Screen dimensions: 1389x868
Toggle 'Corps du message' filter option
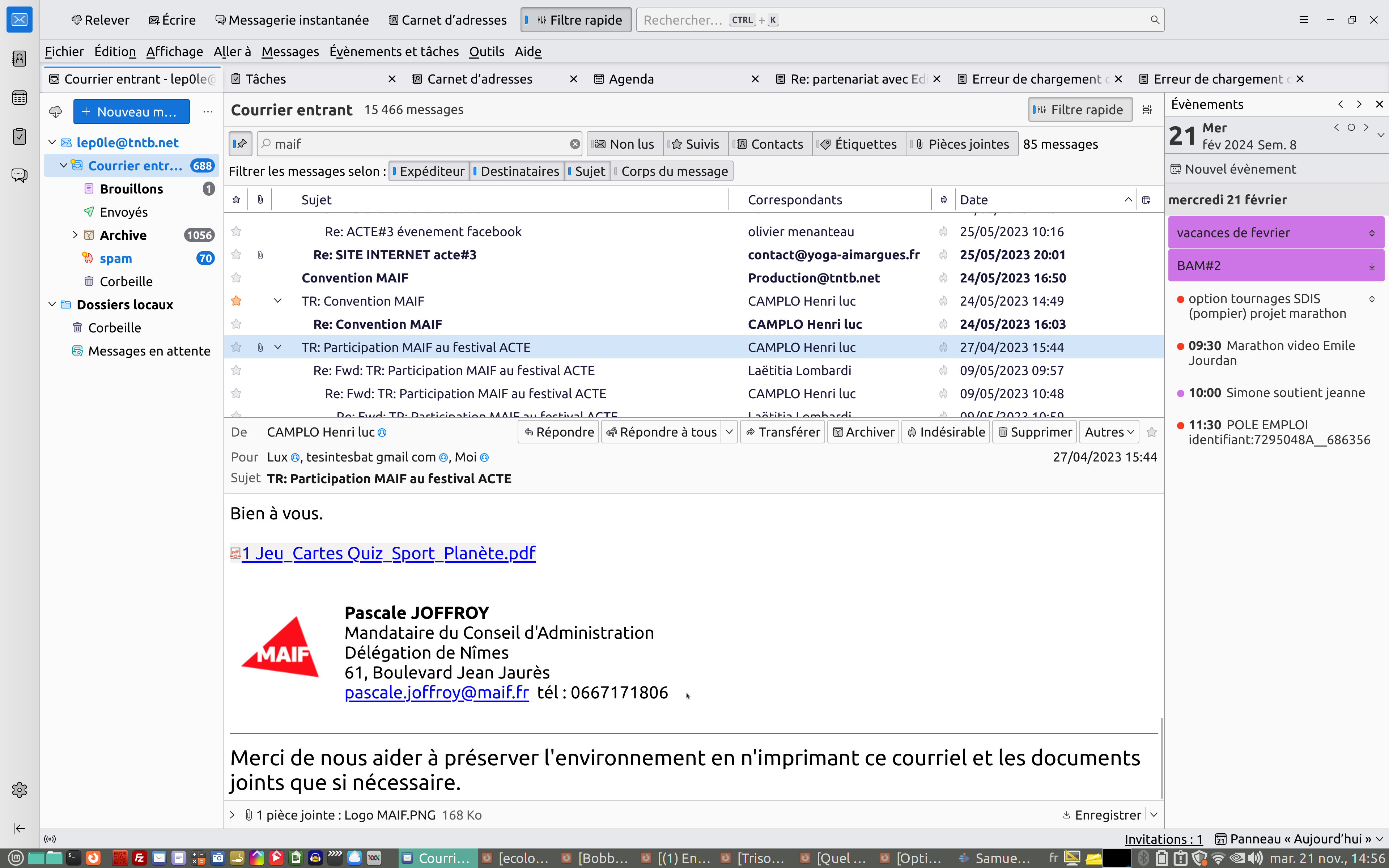click(x=672, y=171)
